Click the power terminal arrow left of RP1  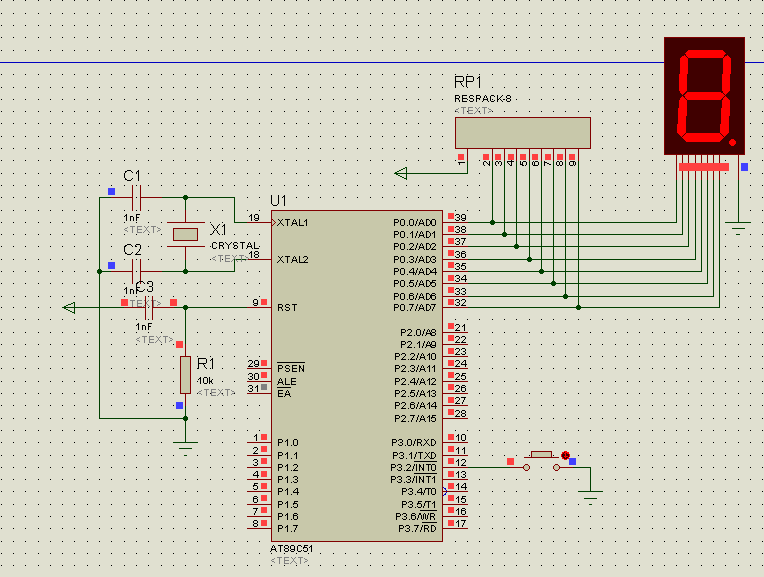(x=401, y=173)
